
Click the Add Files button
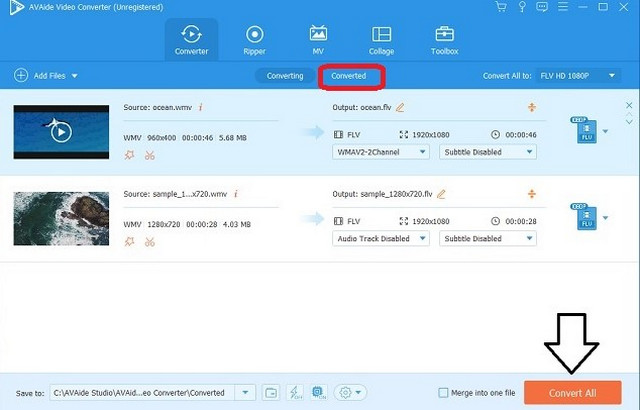coord(40,75)
